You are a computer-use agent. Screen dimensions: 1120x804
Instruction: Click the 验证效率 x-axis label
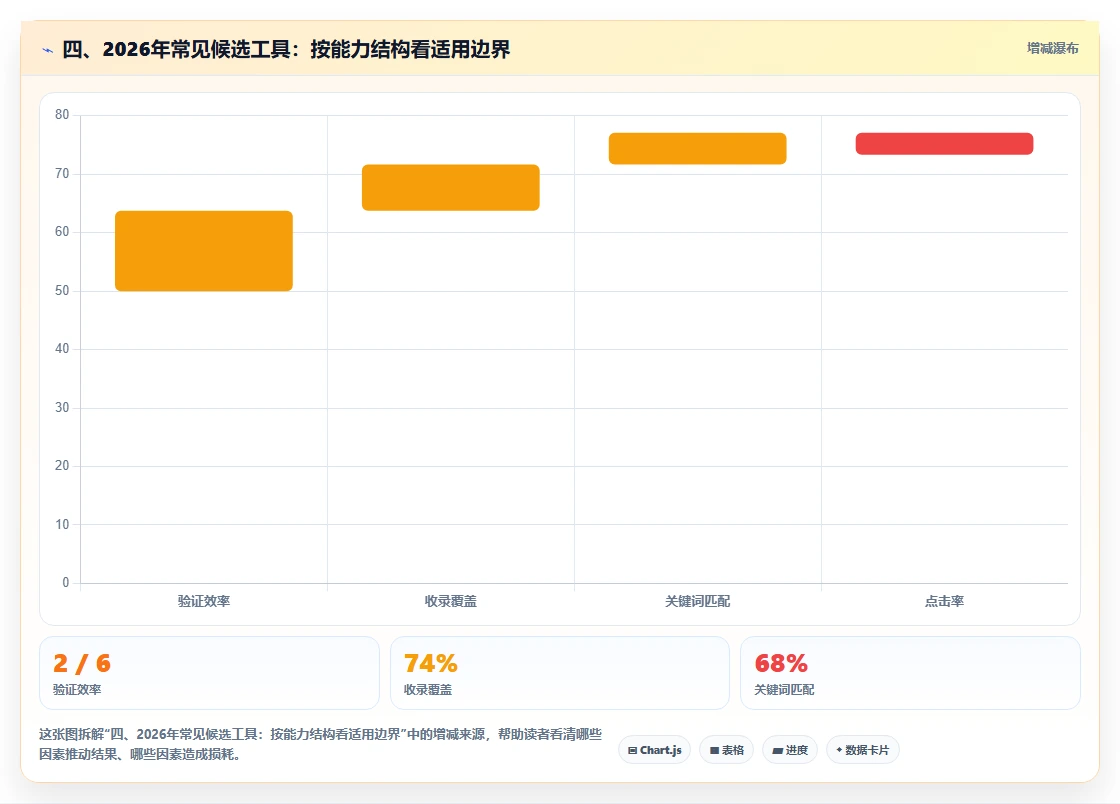pyautogui.click(x=204, y=601)
